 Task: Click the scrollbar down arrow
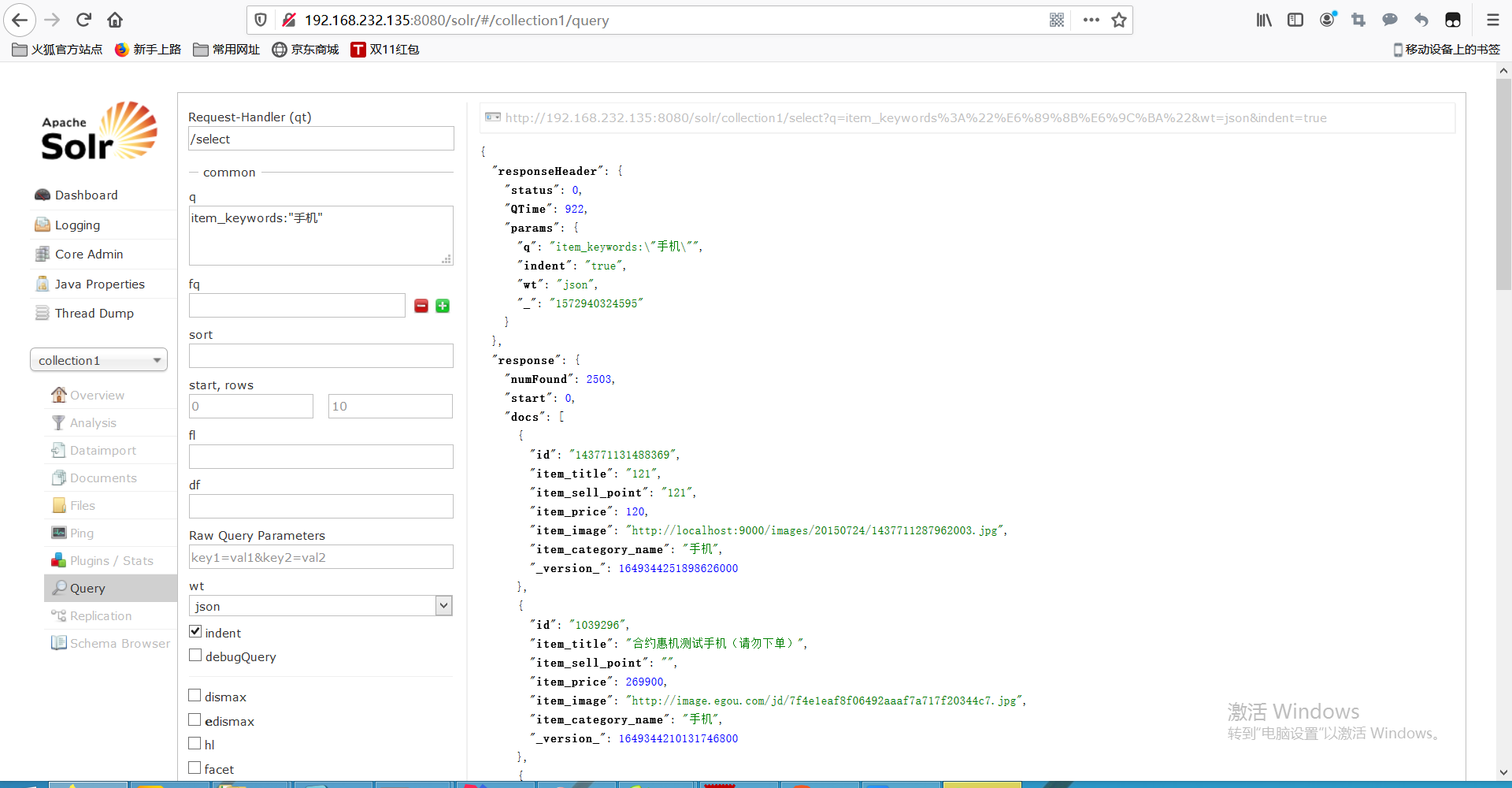[1503, 772]
